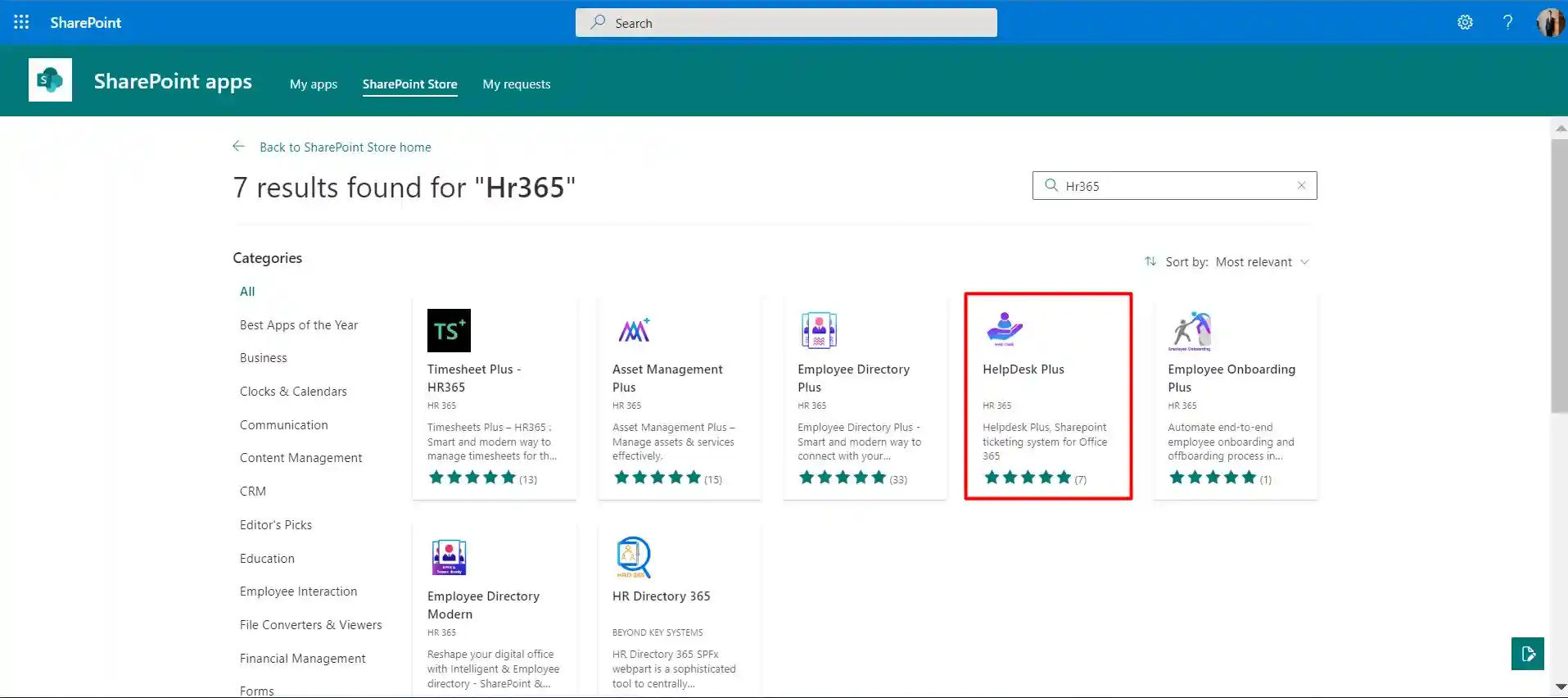Click the HelpDesk Plus app icon
Screen dimensions: 1568x698
pos(1004,329)
